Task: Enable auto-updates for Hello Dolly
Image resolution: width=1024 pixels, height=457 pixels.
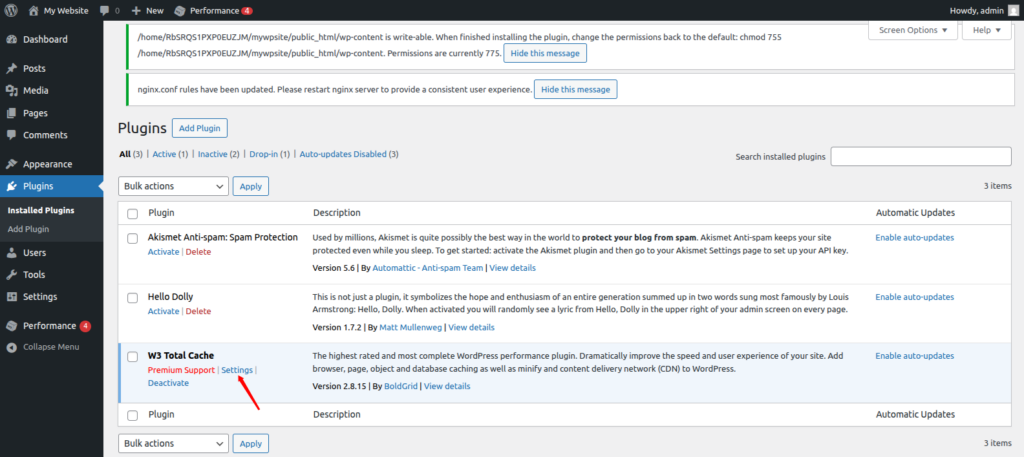Action: pos(914,297)
